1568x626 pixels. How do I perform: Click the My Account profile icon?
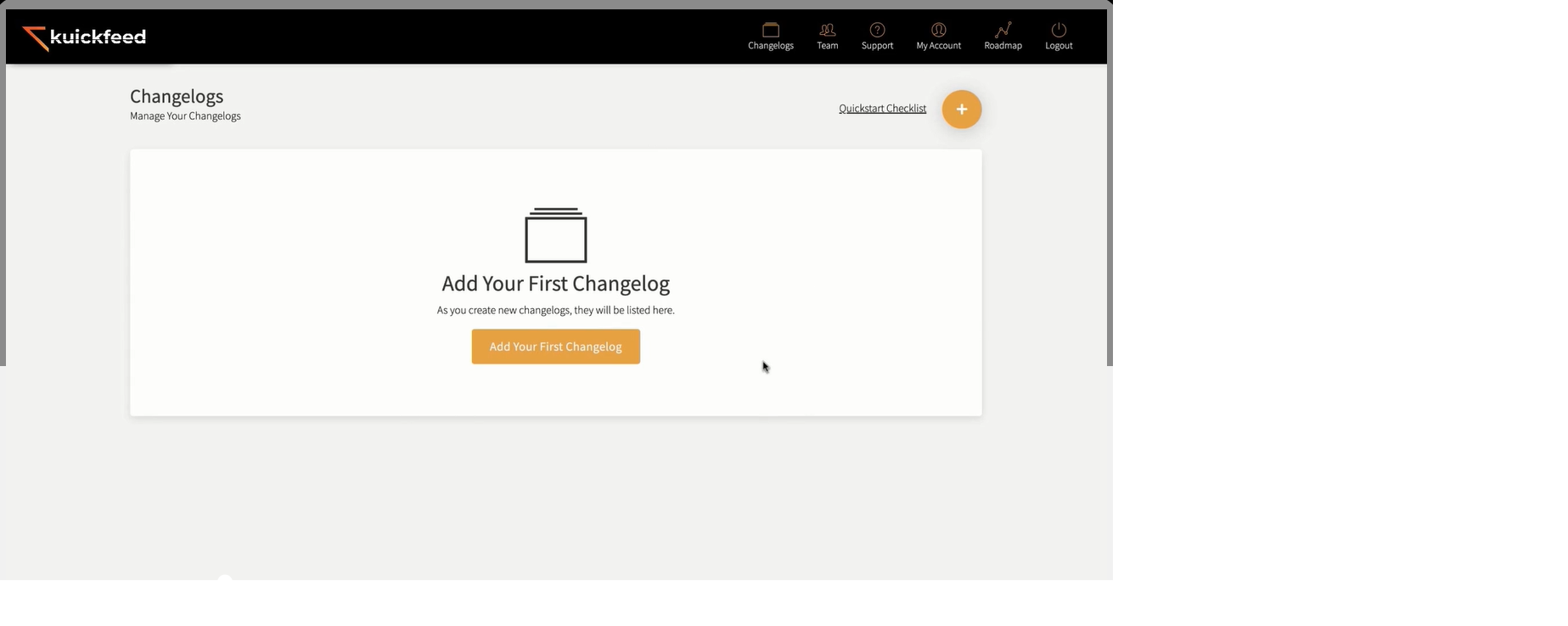[x=938, y=30]
